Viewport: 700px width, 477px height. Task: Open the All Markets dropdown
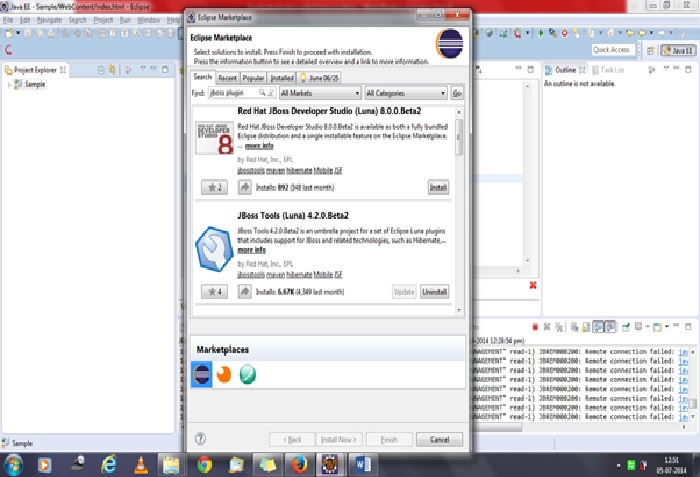[320, 93]
